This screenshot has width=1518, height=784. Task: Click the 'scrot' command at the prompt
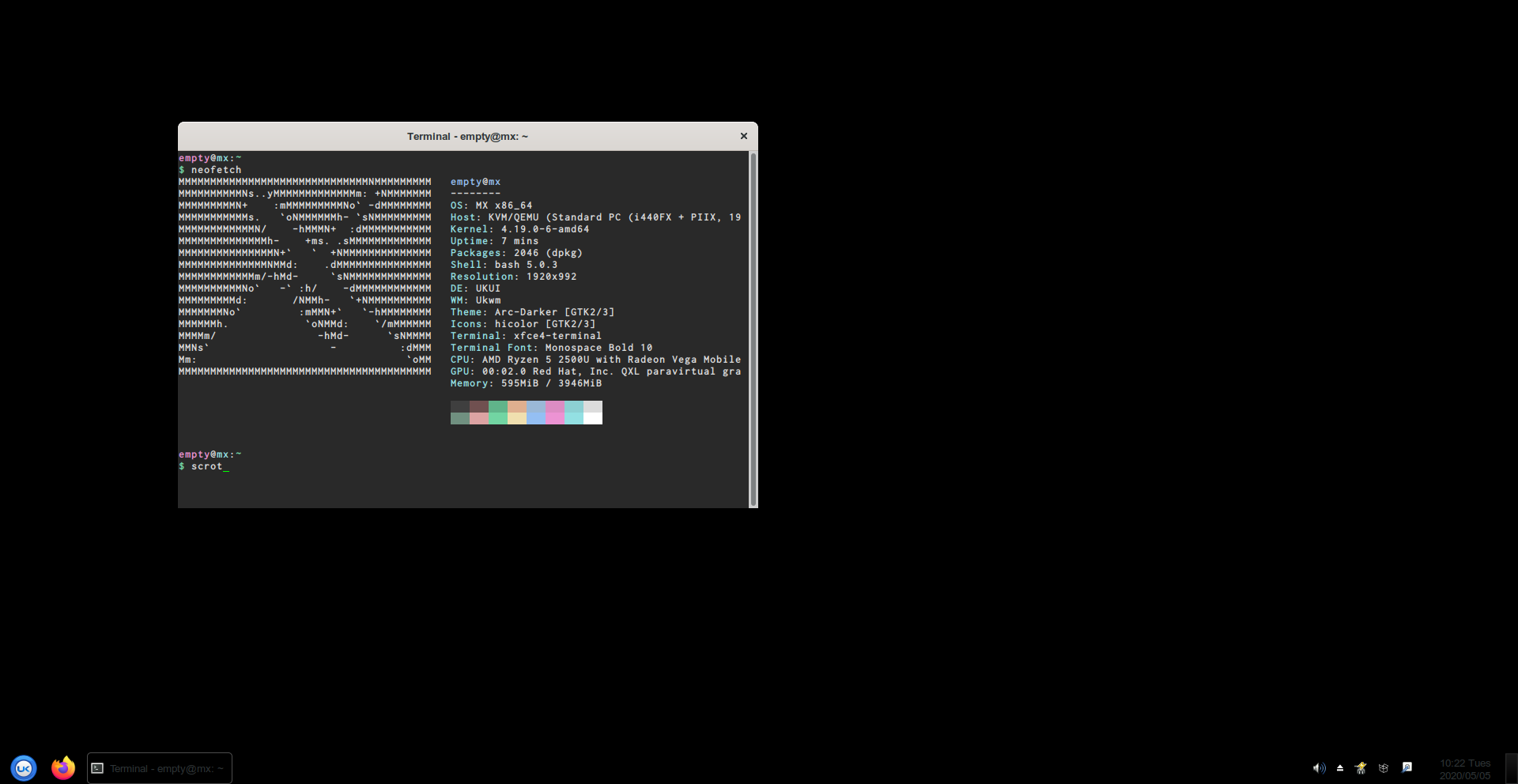point(207,466)
